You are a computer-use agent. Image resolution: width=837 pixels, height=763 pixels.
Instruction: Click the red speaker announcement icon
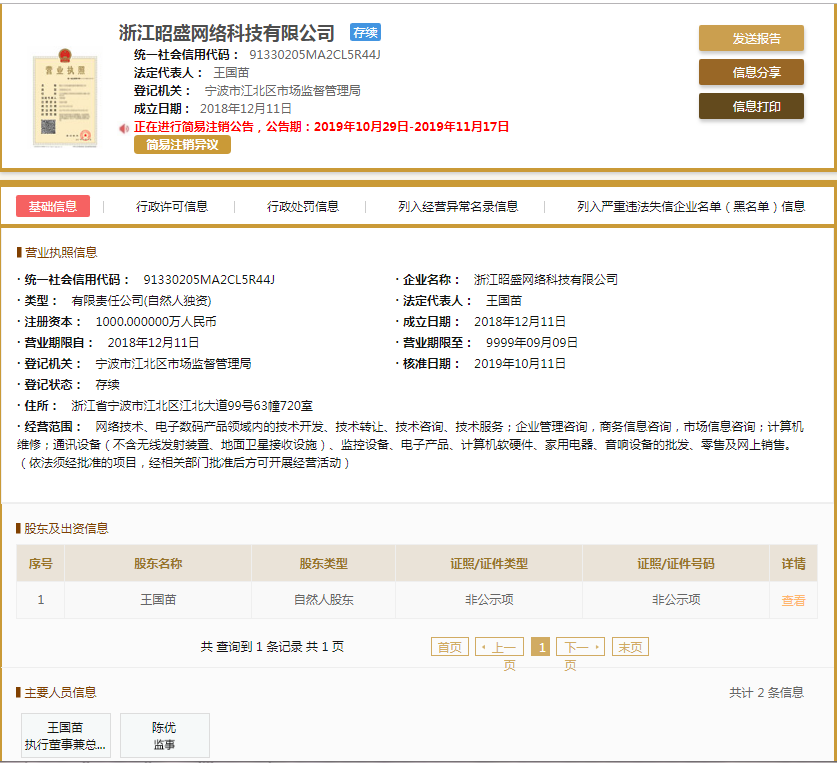click(x=124, y=128)
